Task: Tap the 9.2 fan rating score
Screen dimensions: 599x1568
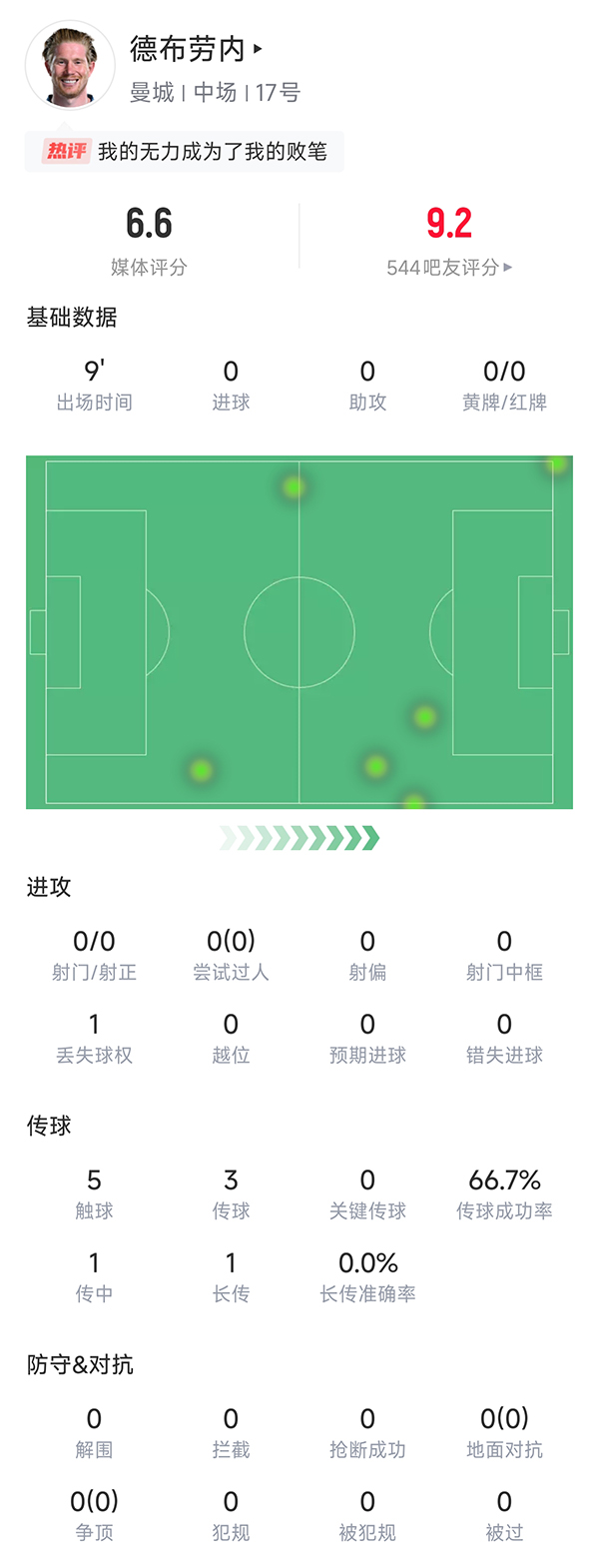Action: pyautogui.click(x=449, y=223)
